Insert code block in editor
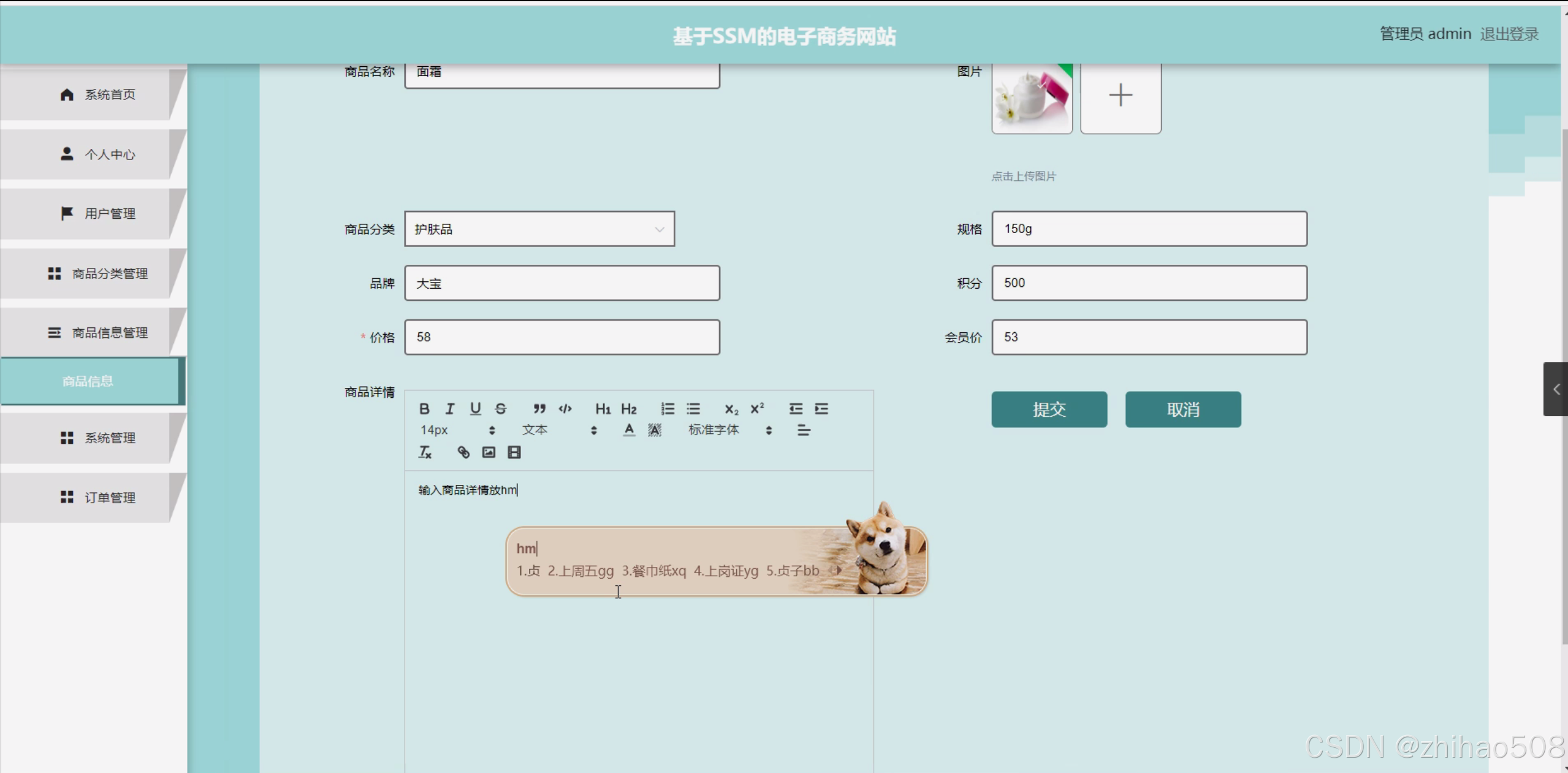 [565, 409]
